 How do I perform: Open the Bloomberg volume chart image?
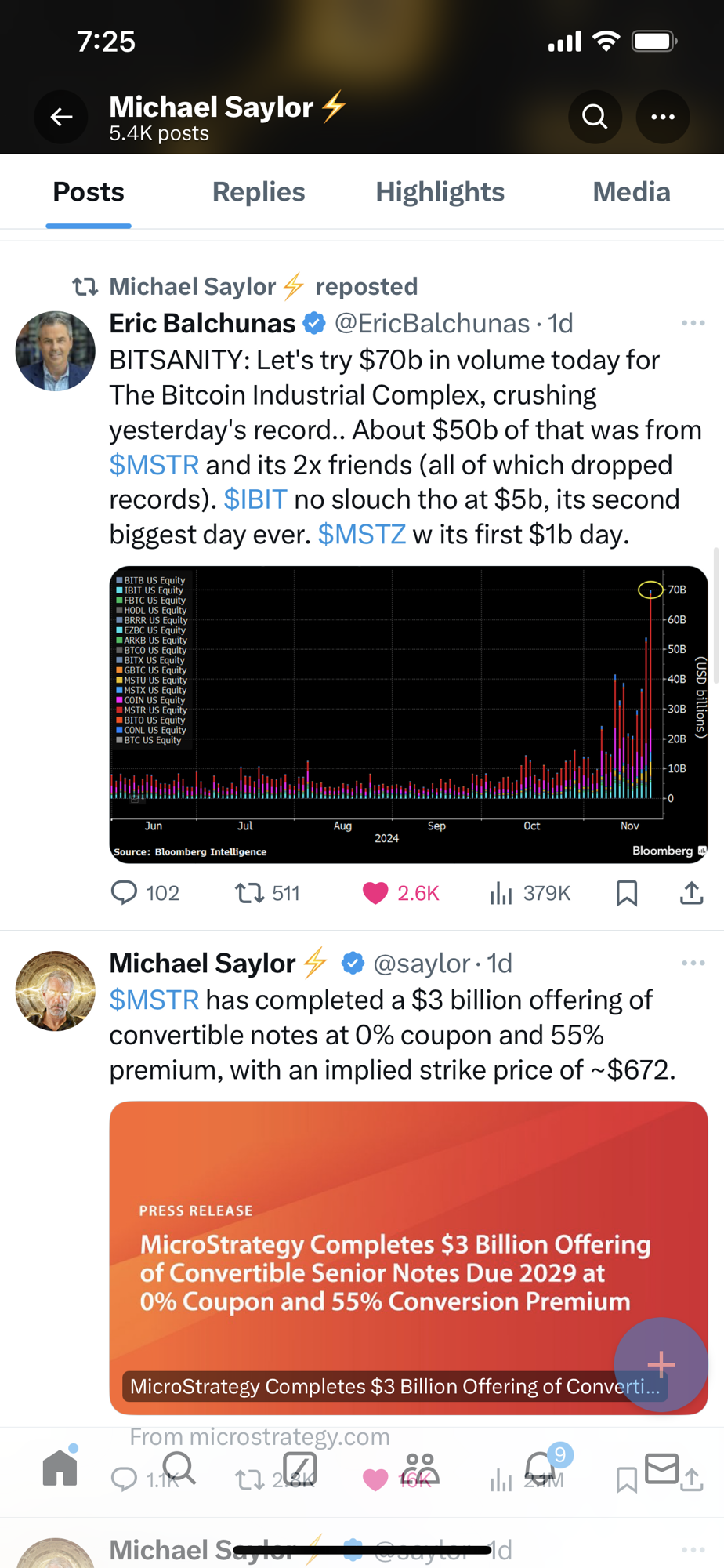coord(408,713)
